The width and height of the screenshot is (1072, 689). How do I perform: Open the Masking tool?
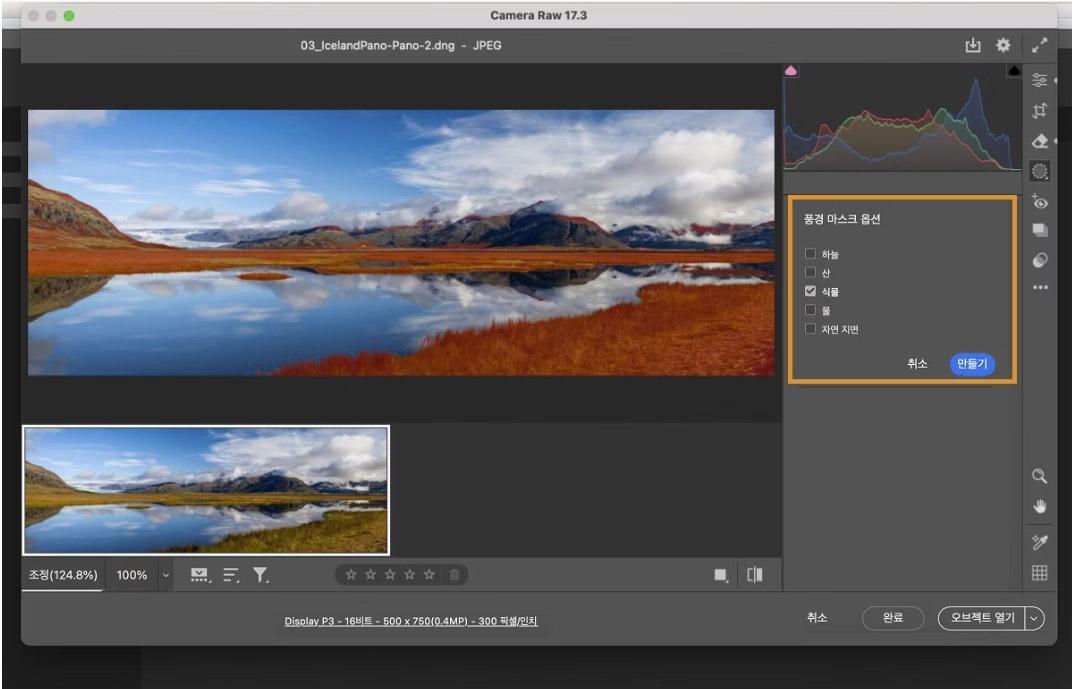pyautogui.click(x=1039, y=171)
